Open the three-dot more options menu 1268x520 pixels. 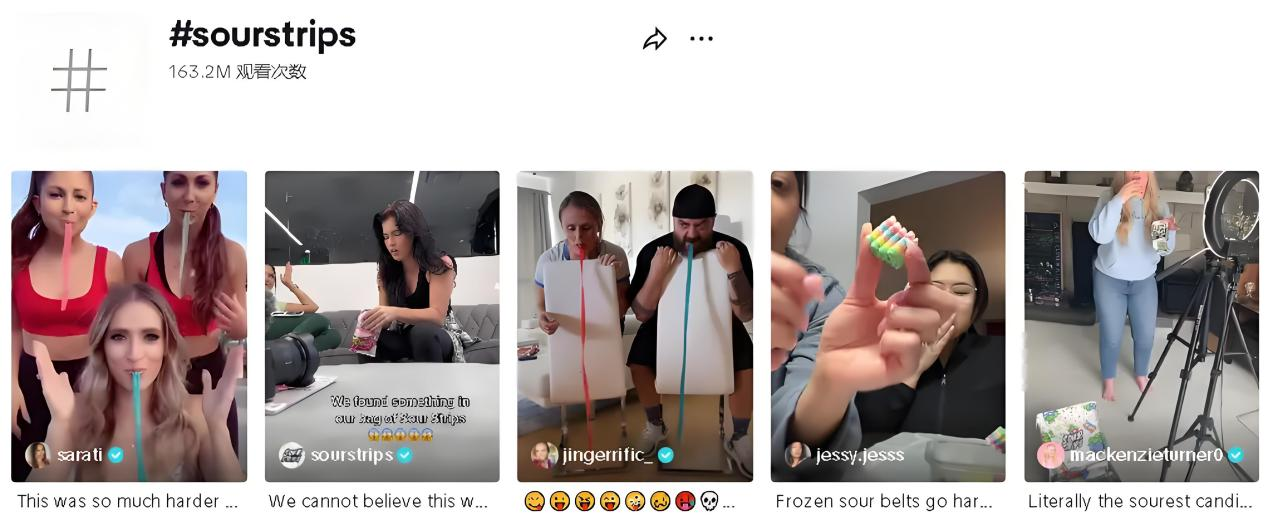701,39
